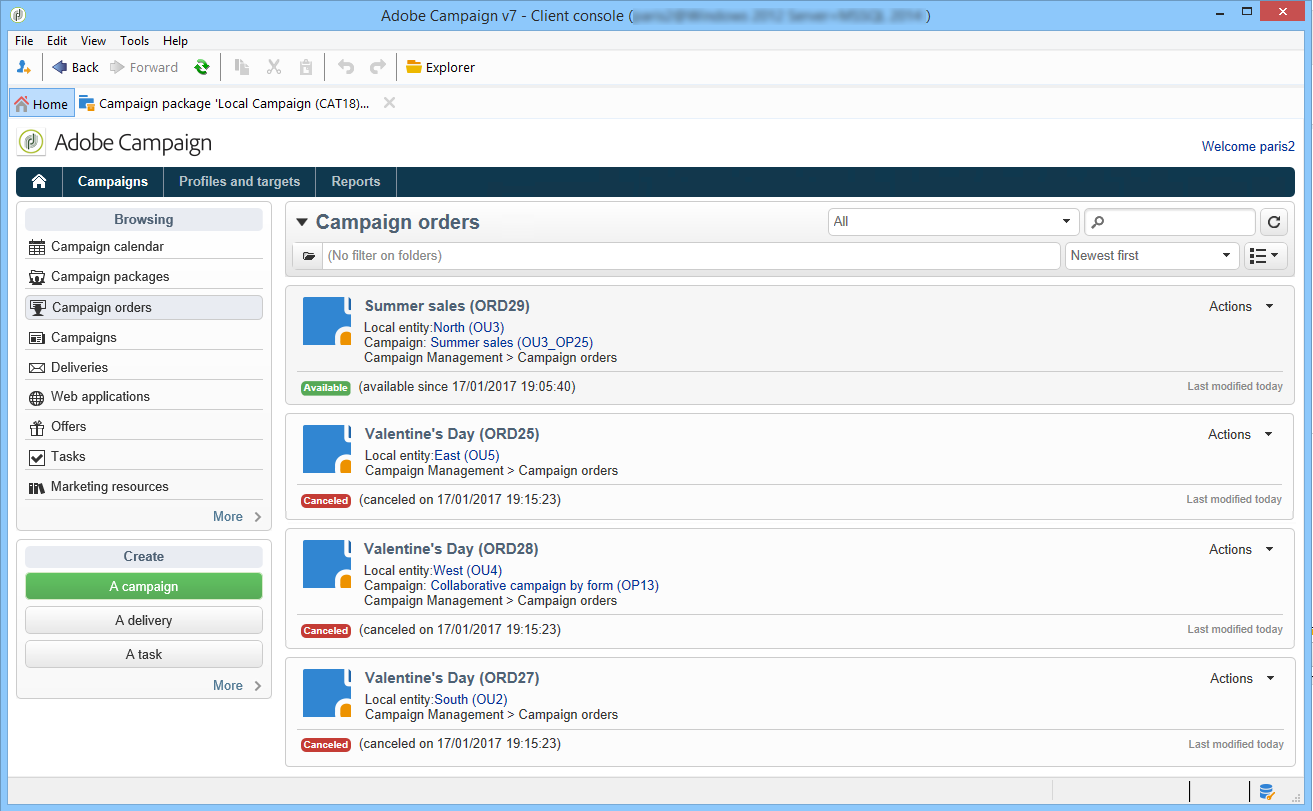
Task: Open Actions menu for Valentine's Day (ORD28)
Action: tap(1241, 550)
